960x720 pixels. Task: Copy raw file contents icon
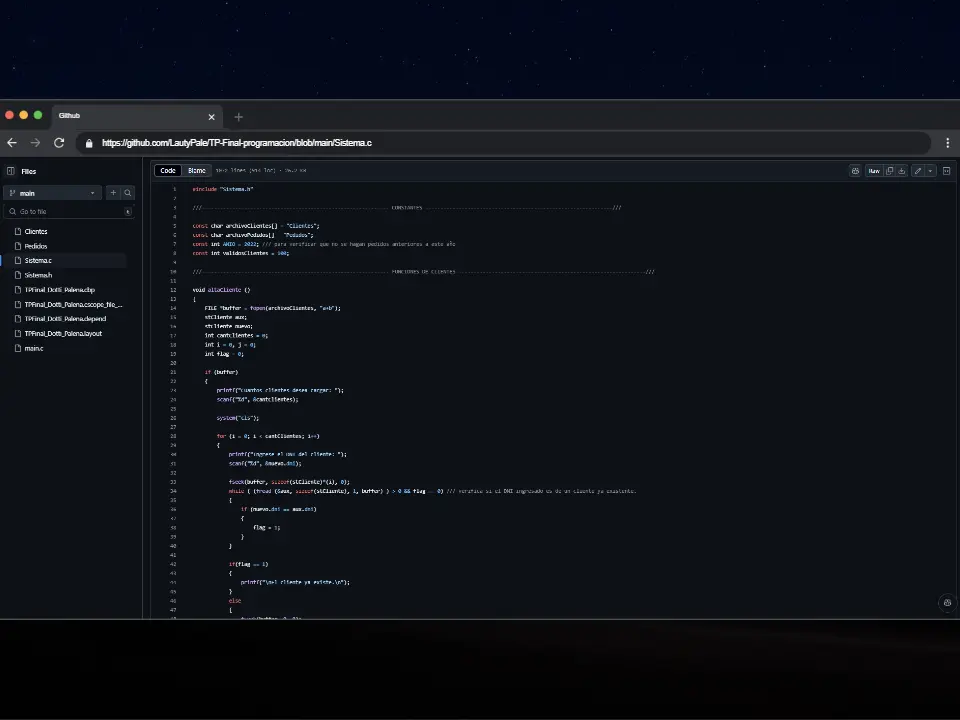point(890,171)
